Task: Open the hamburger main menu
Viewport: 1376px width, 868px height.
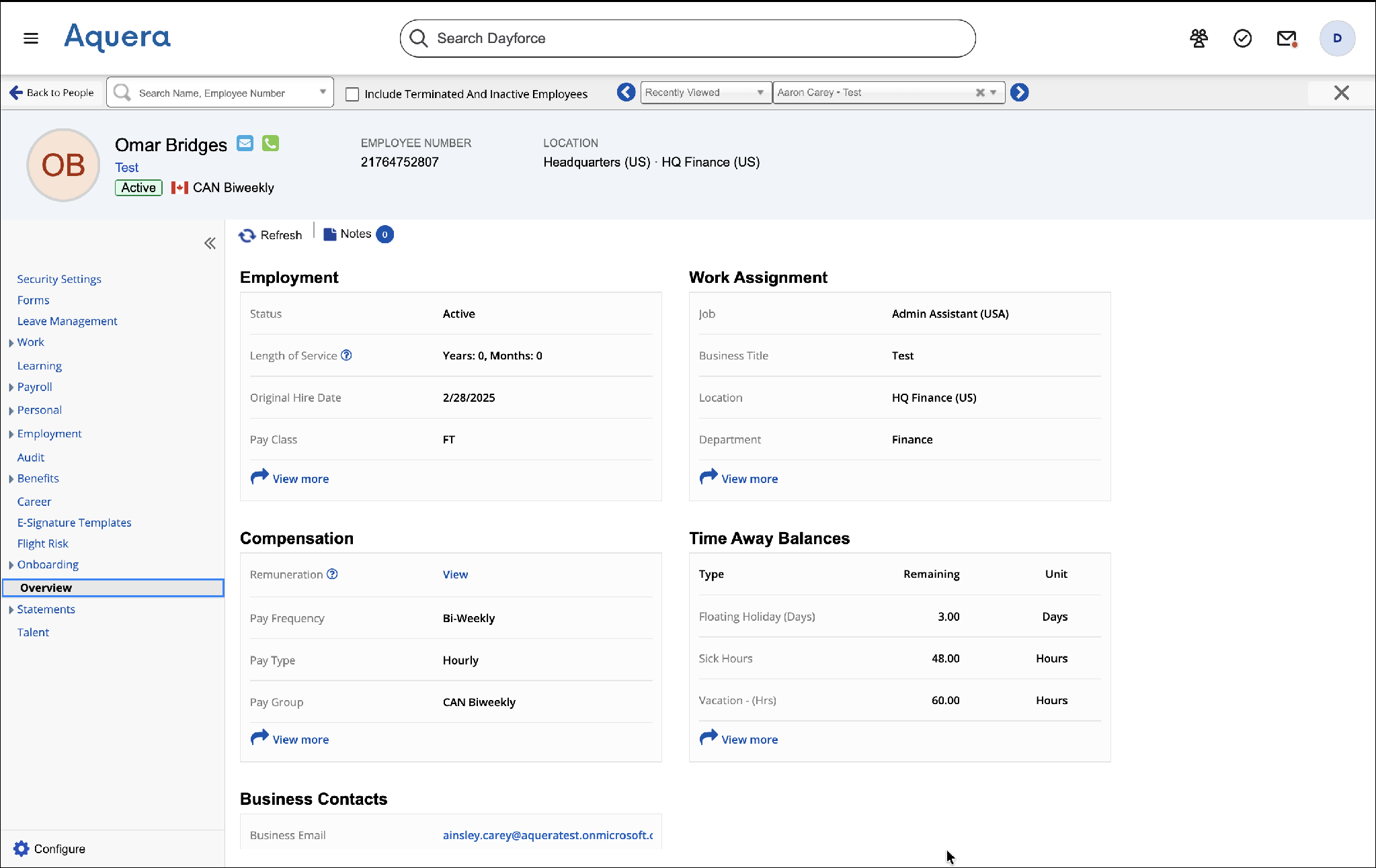Action: 31,38
